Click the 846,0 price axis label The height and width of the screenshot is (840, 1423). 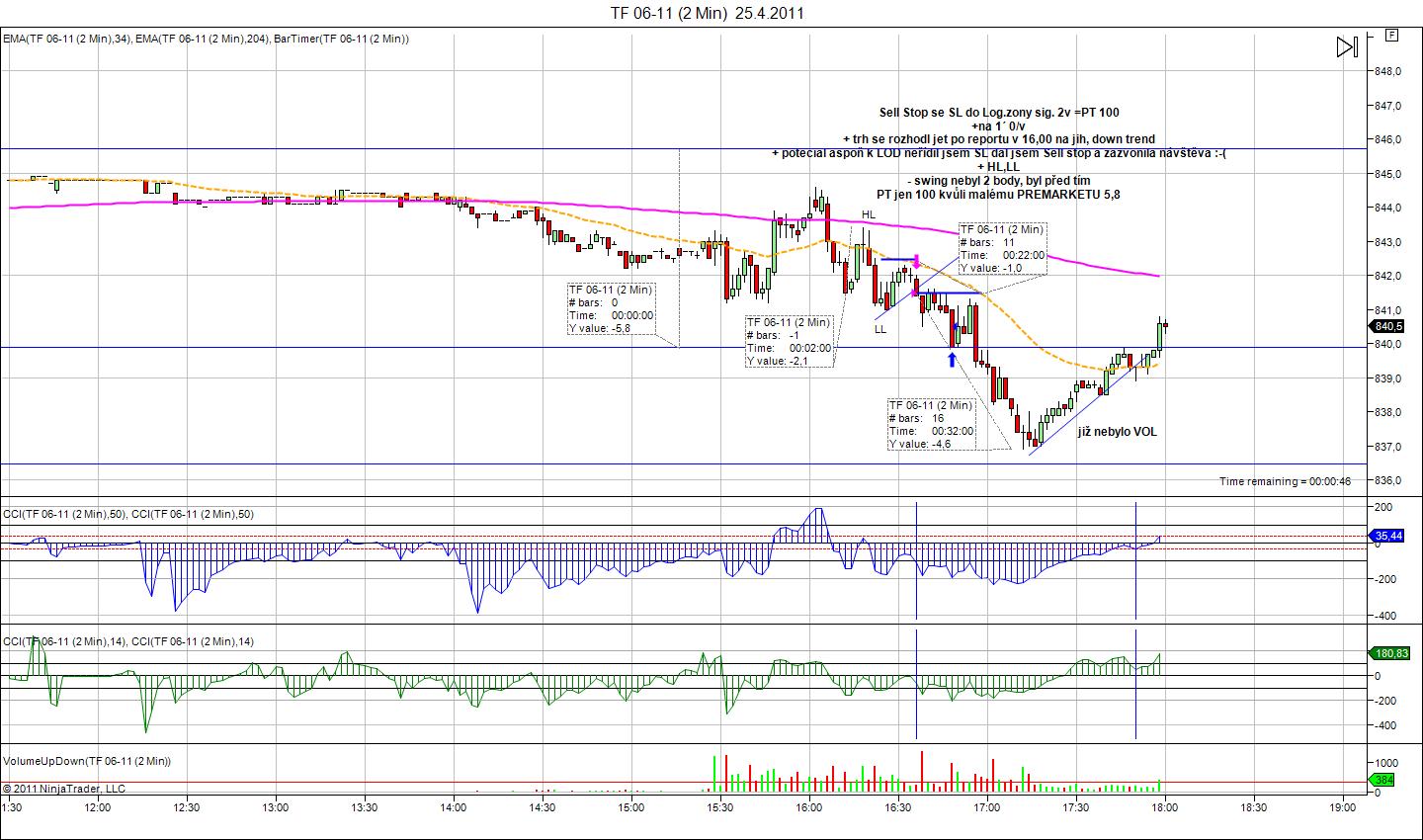1388,139
